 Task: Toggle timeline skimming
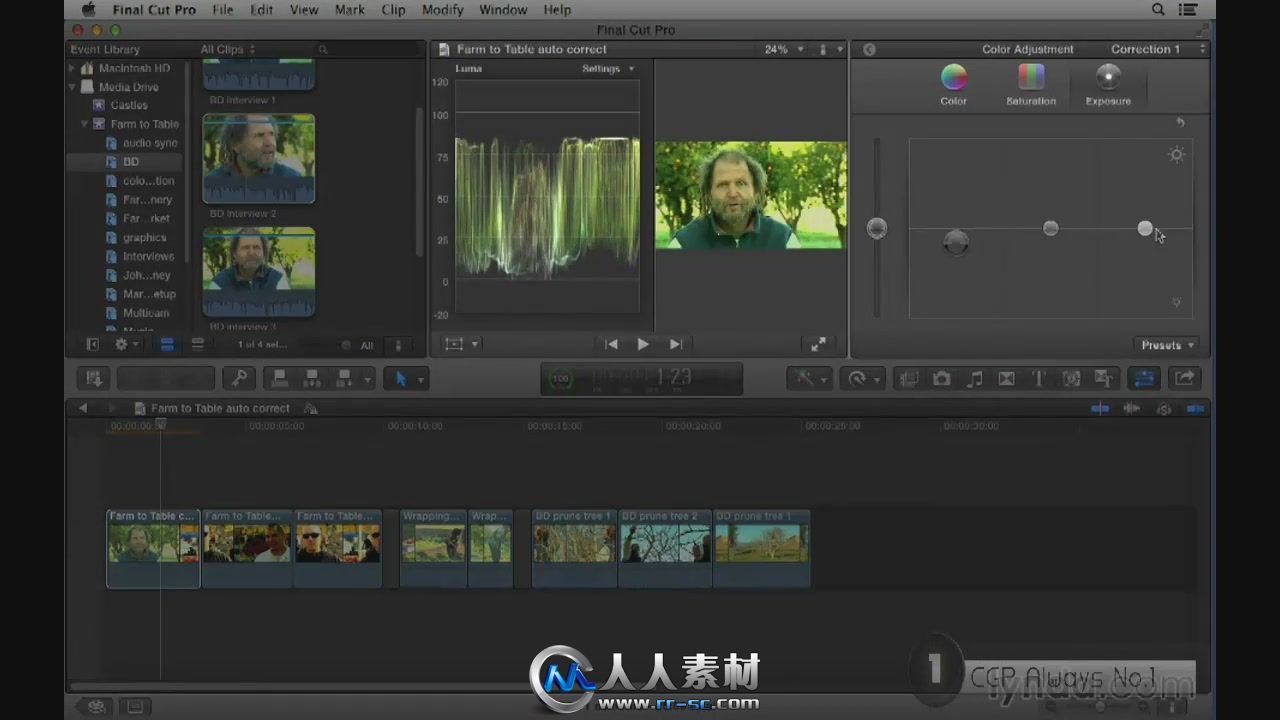click(1100, 408)
